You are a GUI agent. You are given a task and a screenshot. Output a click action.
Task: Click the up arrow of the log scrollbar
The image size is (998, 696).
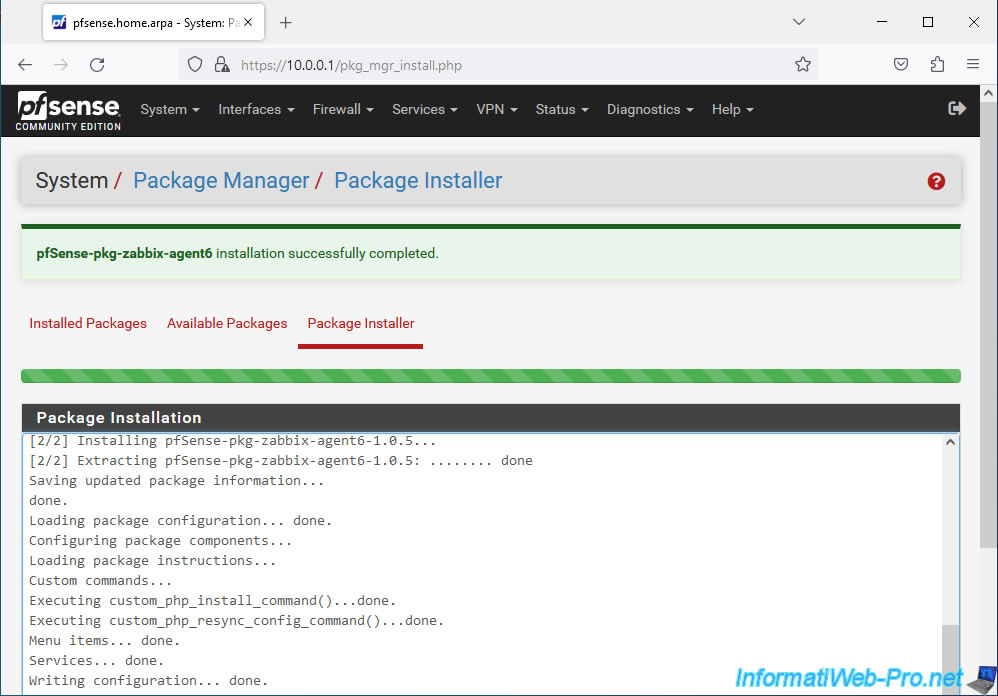[950, 442]
